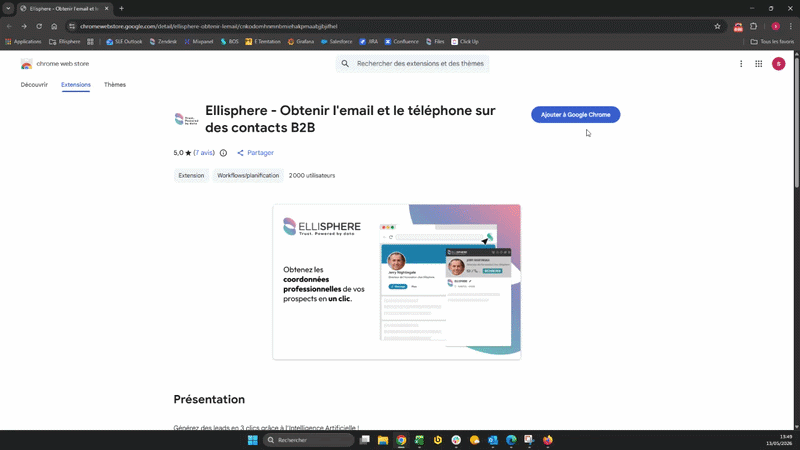Open Excel from taskbar
The image size is (800, 450).
(x=419, y=440)
